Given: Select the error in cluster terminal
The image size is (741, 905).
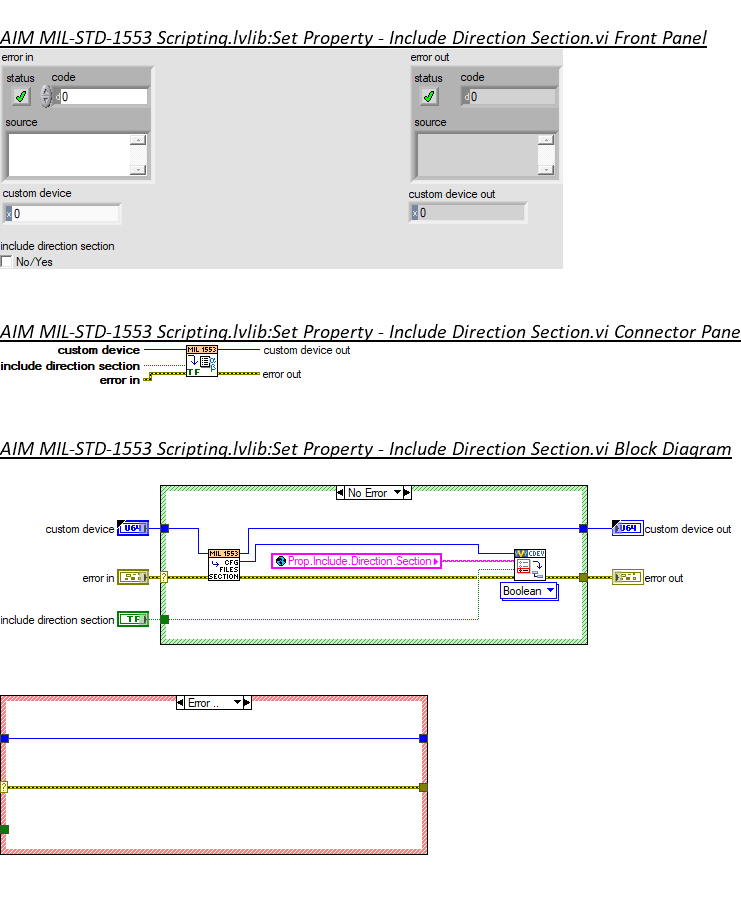Looking at the screenshot, I should [133, 577].
